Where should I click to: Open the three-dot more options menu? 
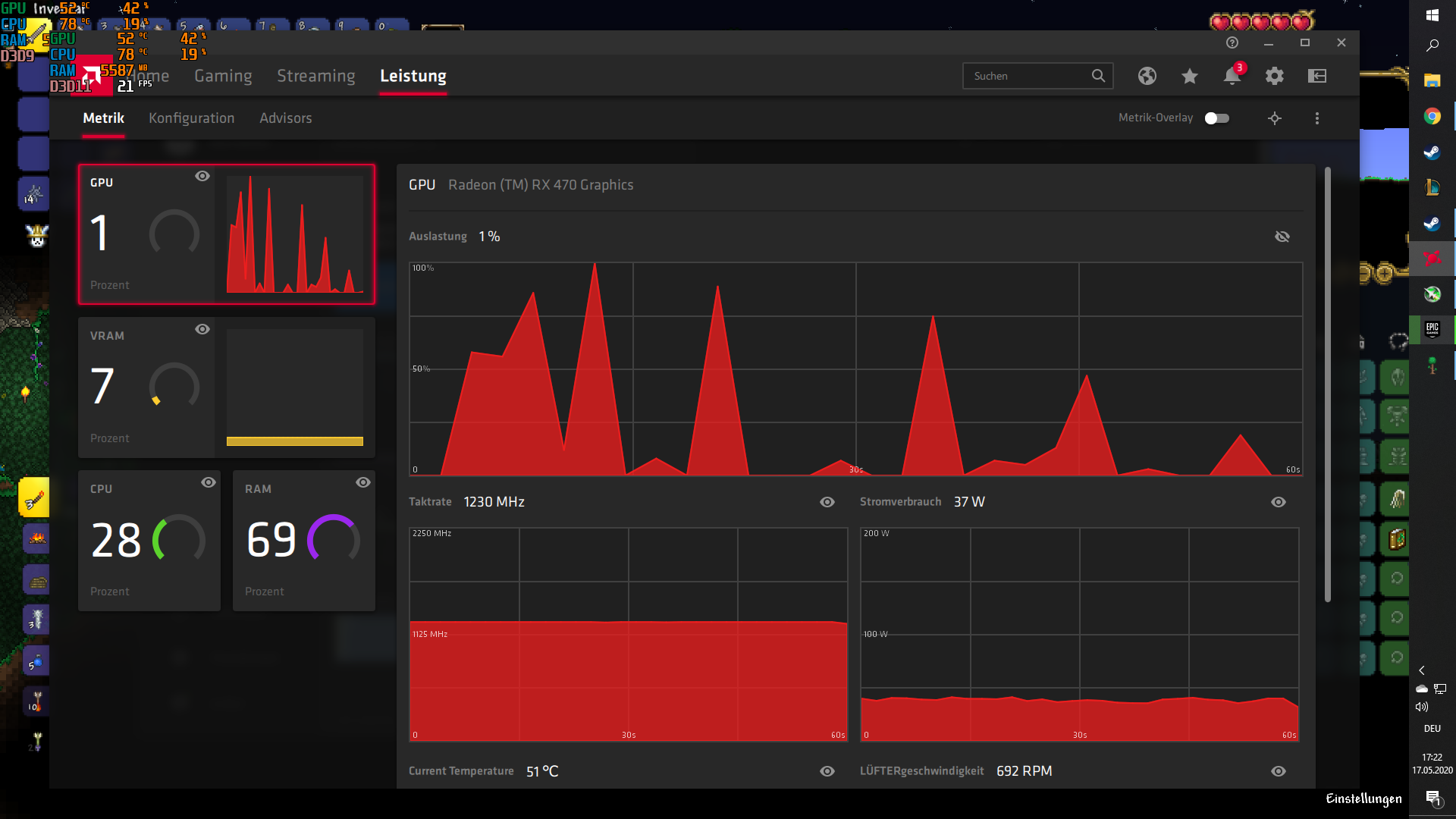click(1316, 118)
